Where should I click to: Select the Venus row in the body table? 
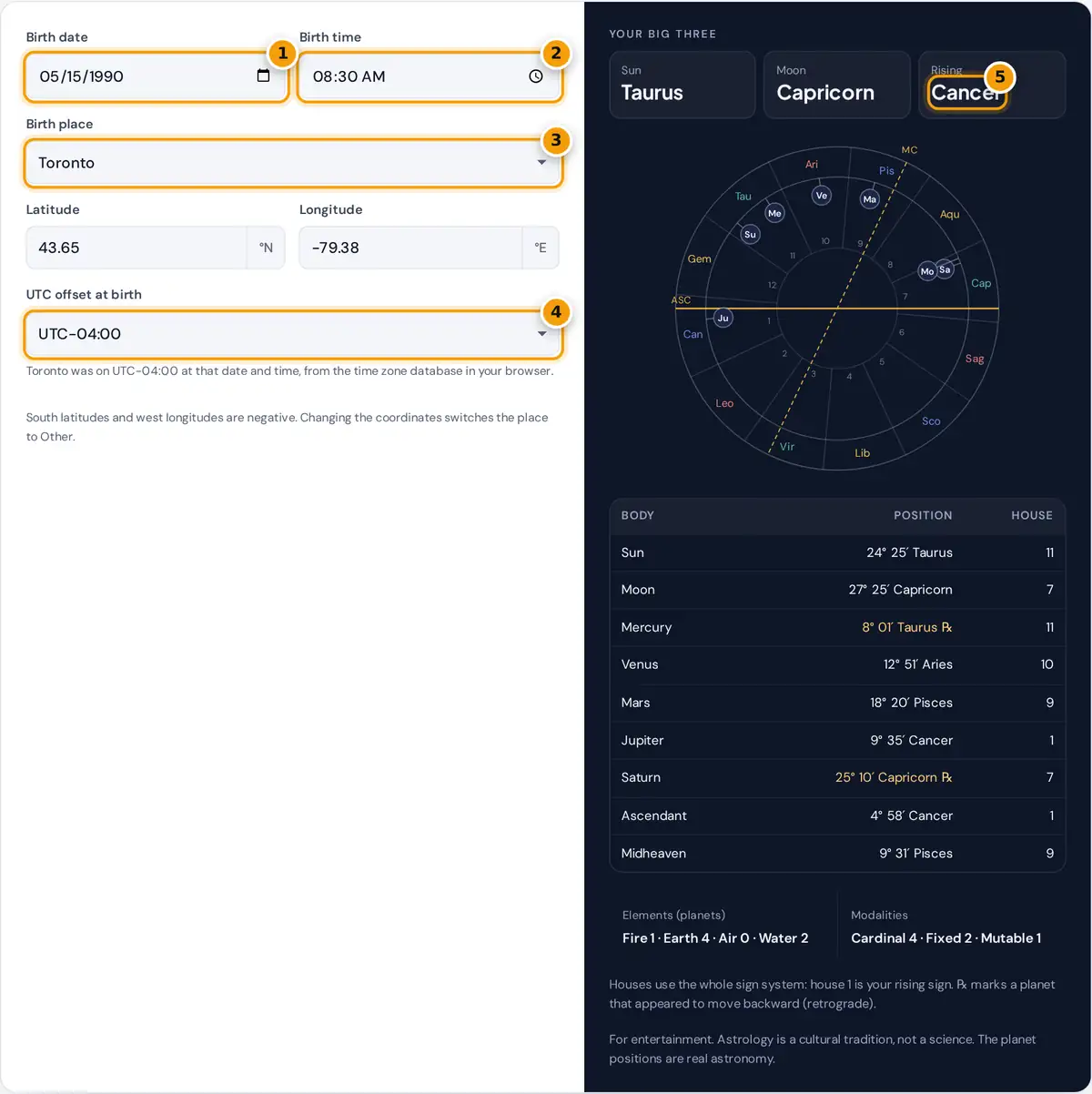coord(837,664)
